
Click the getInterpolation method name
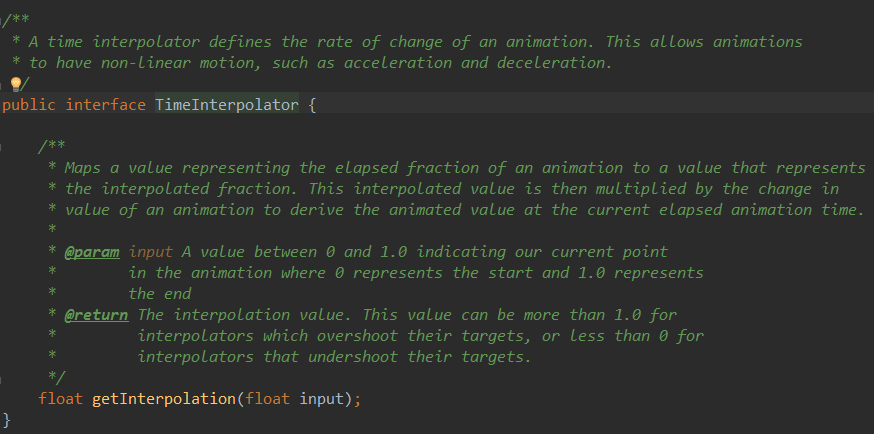coord(164,399)
